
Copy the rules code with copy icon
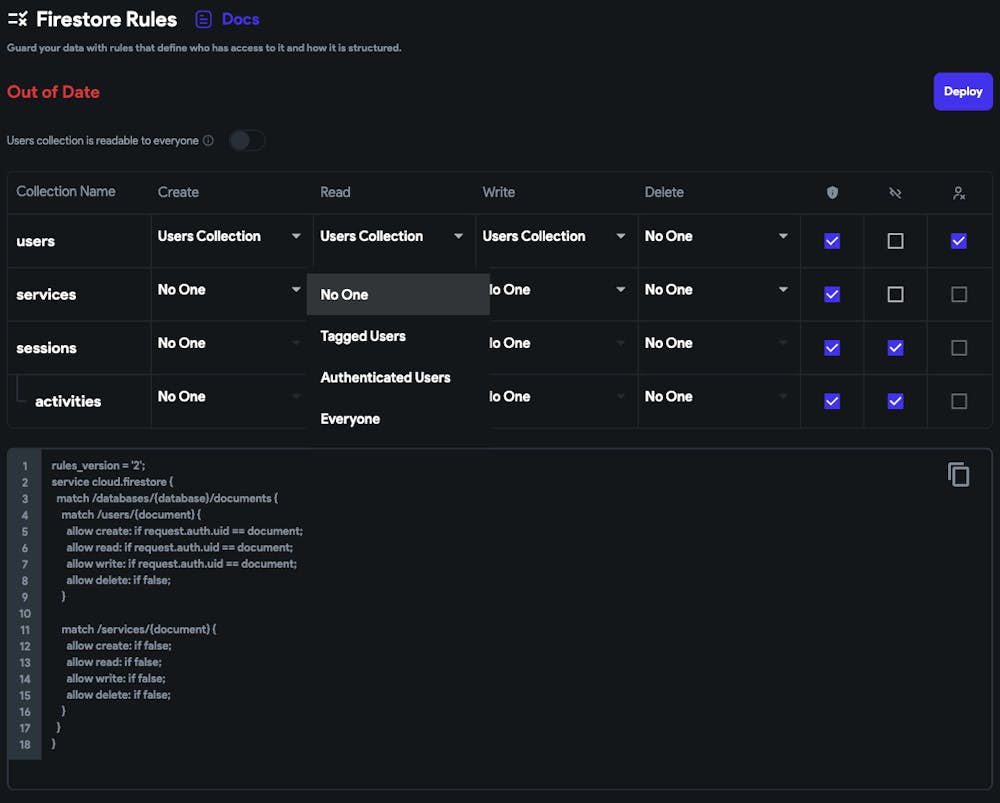tap(958, 474)
